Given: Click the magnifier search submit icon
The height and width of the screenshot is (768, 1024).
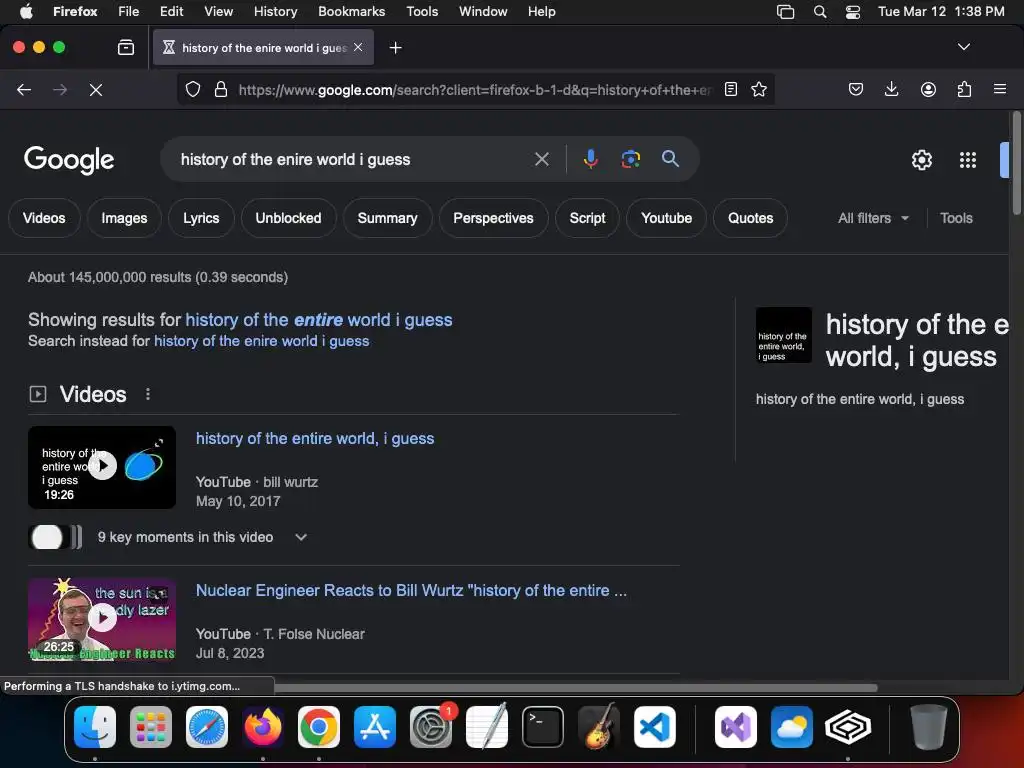Looking at the screenshot, I should click(670, 159).
